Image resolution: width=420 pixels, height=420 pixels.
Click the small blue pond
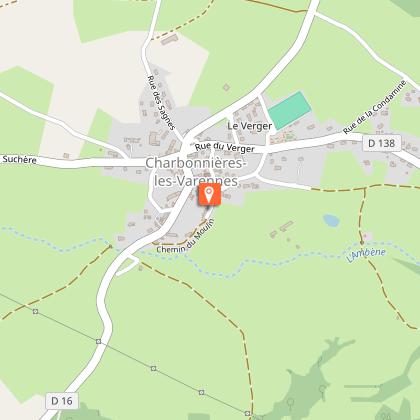pyautogui.click(x=331, y=220)
